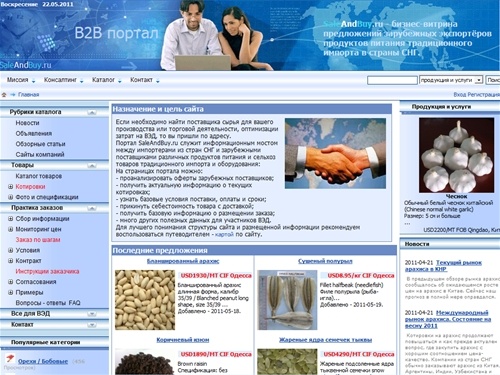Open Вопросы - ответы FAQ link
The height and width of the screenshot is (375, 500).
pyautogui.click(x=48, y=303)
